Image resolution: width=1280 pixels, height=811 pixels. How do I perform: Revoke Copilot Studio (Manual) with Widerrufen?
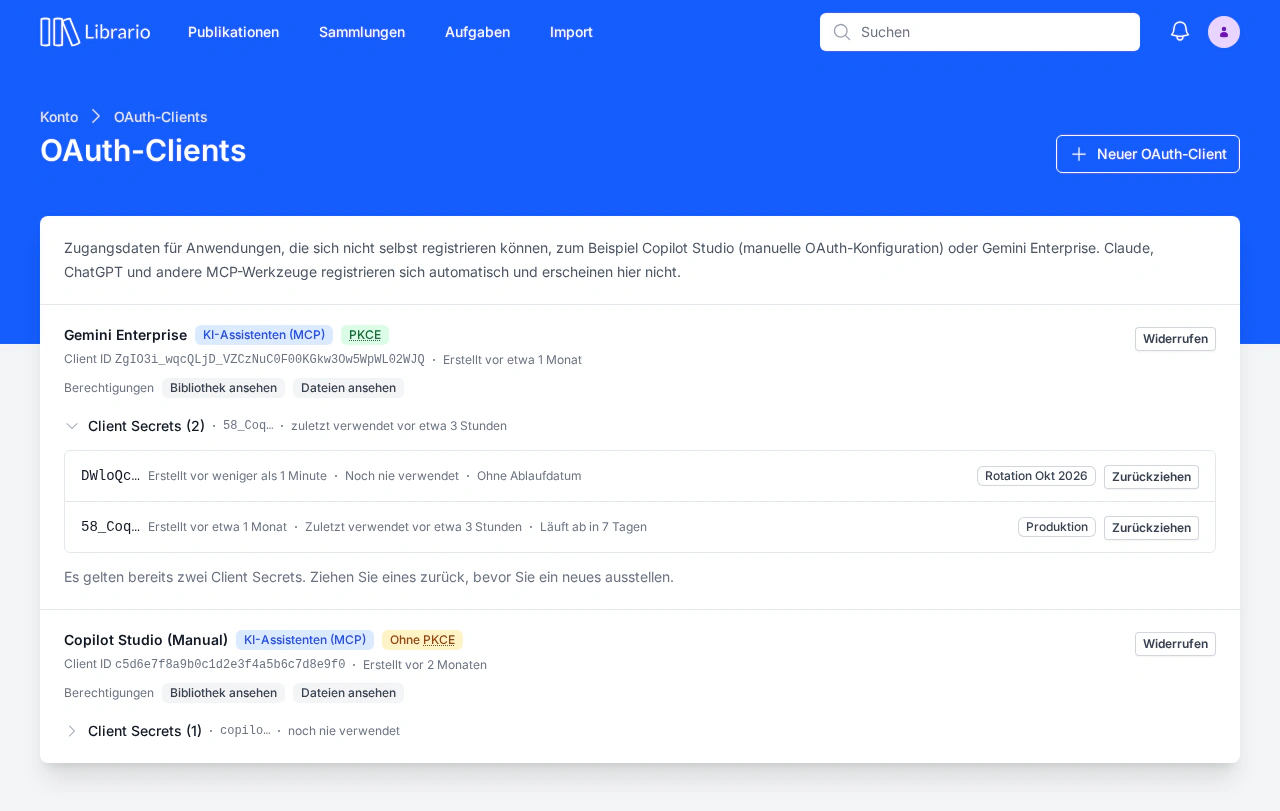tap(1175, 644)
